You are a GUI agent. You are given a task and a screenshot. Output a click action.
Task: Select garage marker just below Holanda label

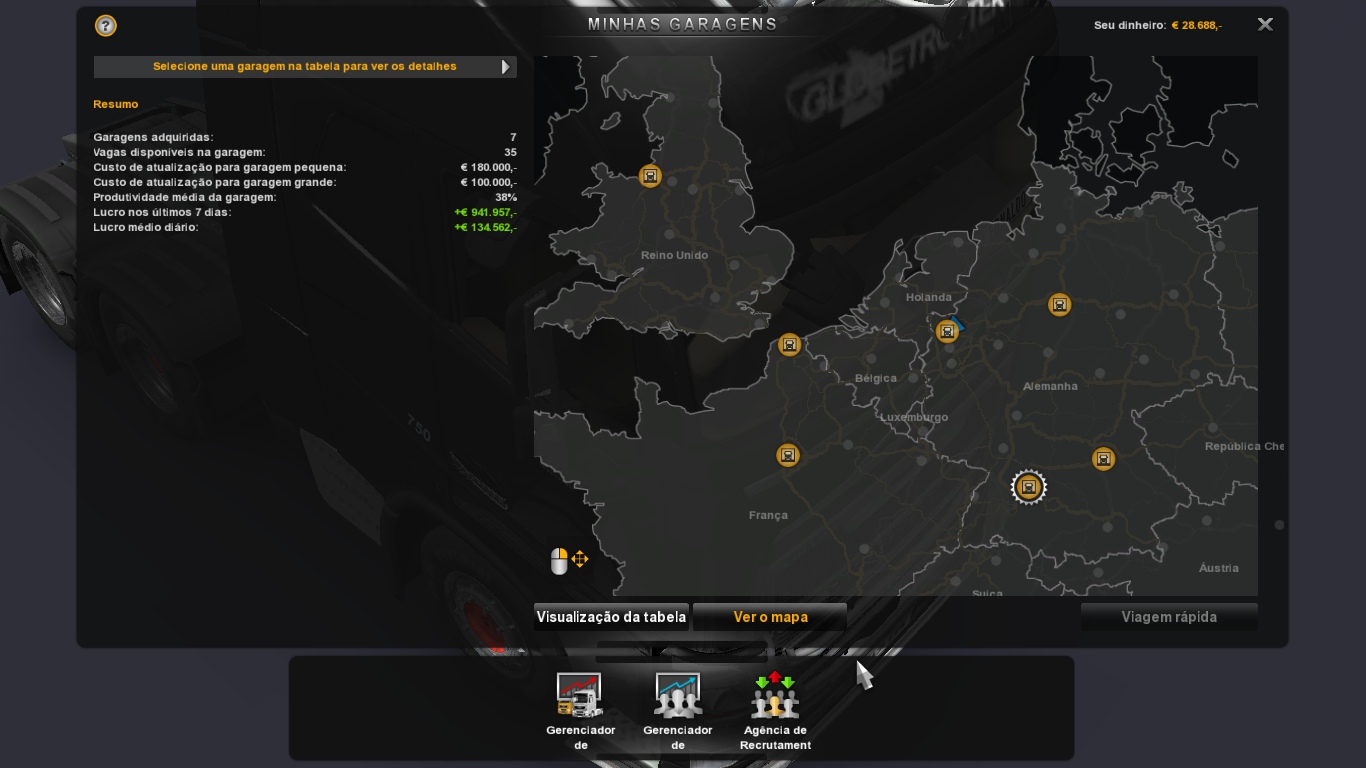click(946, 331)
